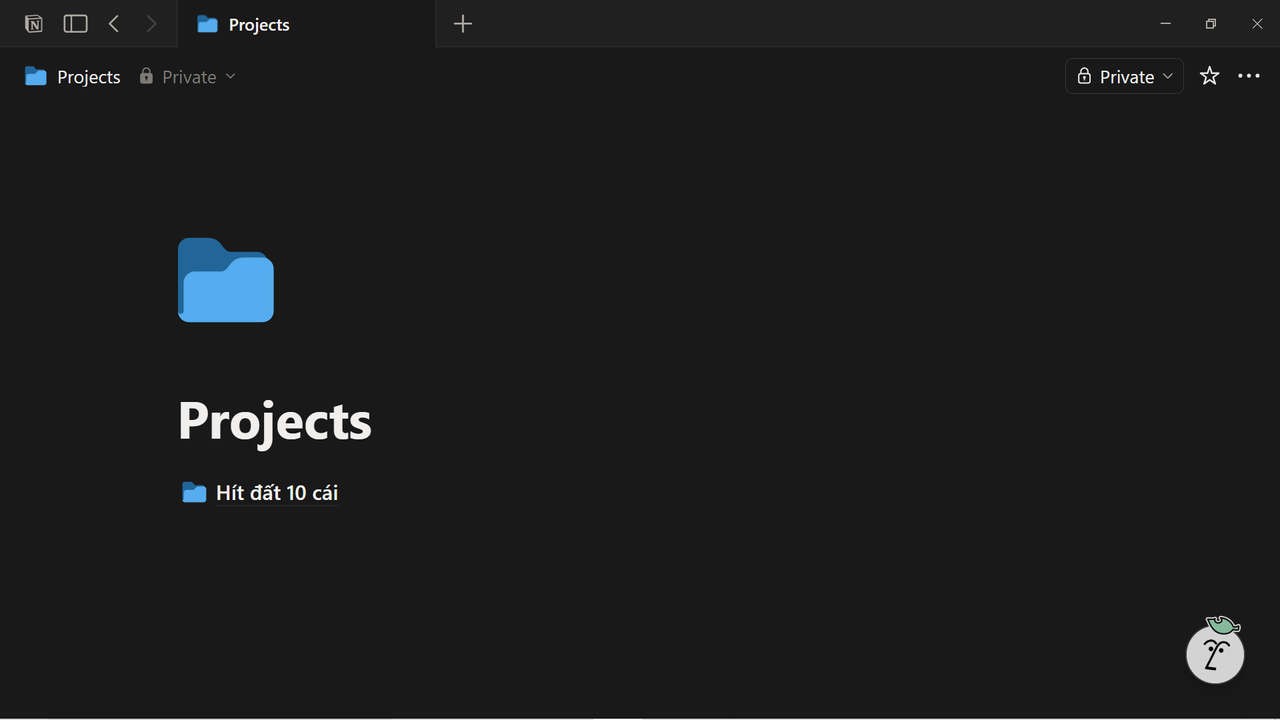Screen dimensions: 1280x720
Task: Open a new tab with plus icon
Action: (x=462, y=24)
